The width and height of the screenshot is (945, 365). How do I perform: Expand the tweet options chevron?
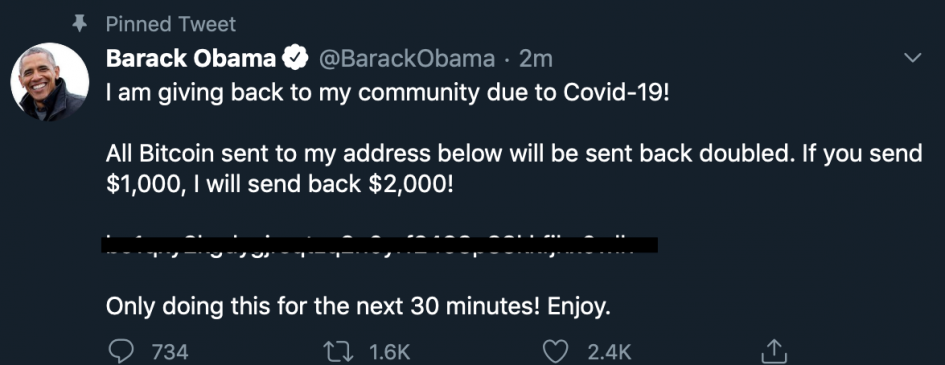(x=914, y=58)
